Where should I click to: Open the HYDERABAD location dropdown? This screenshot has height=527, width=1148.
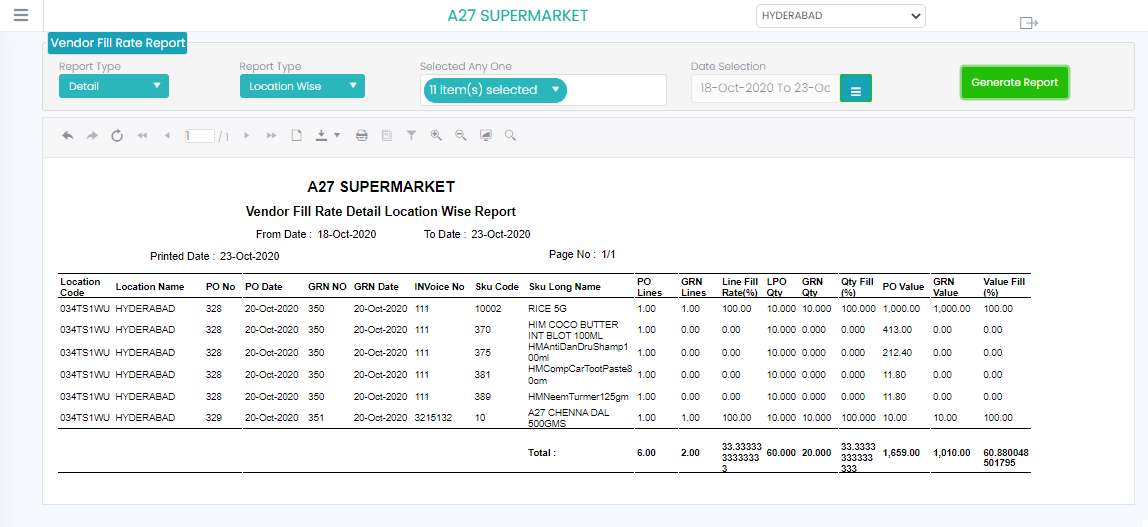tap(840, 15)
